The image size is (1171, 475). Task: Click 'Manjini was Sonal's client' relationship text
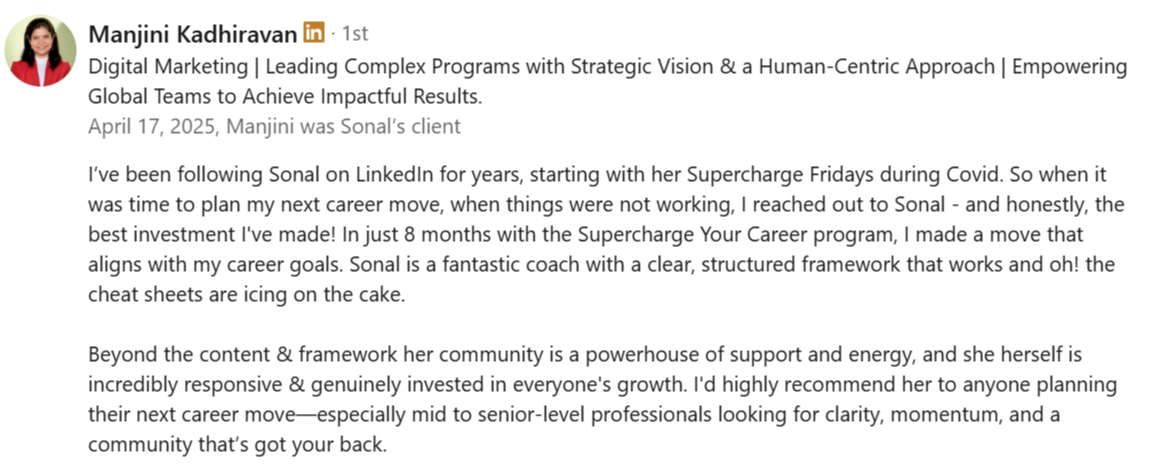tap(344, 127)
